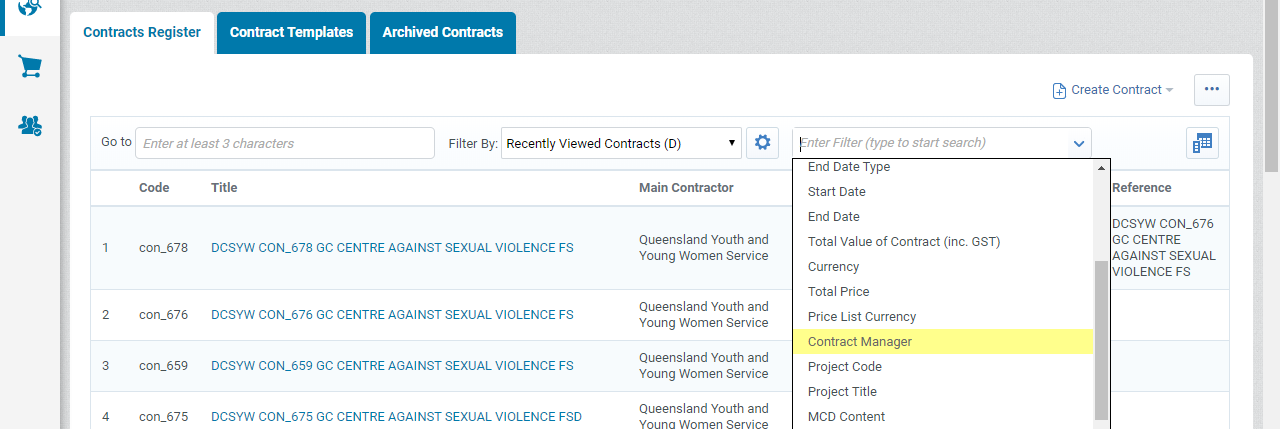
Task: Click the Go to search input field
Action: 285,143
